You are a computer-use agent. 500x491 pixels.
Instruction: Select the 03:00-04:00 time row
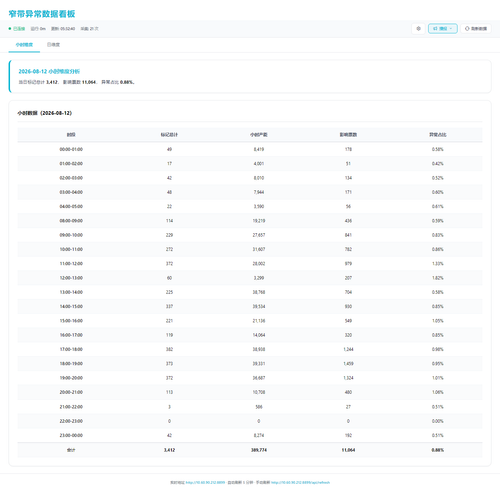250,192
